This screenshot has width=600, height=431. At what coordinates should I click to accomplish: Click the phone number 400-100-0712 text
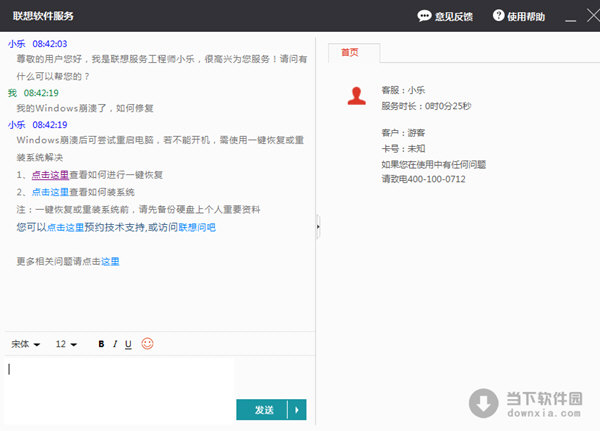(x=437, y=179)
